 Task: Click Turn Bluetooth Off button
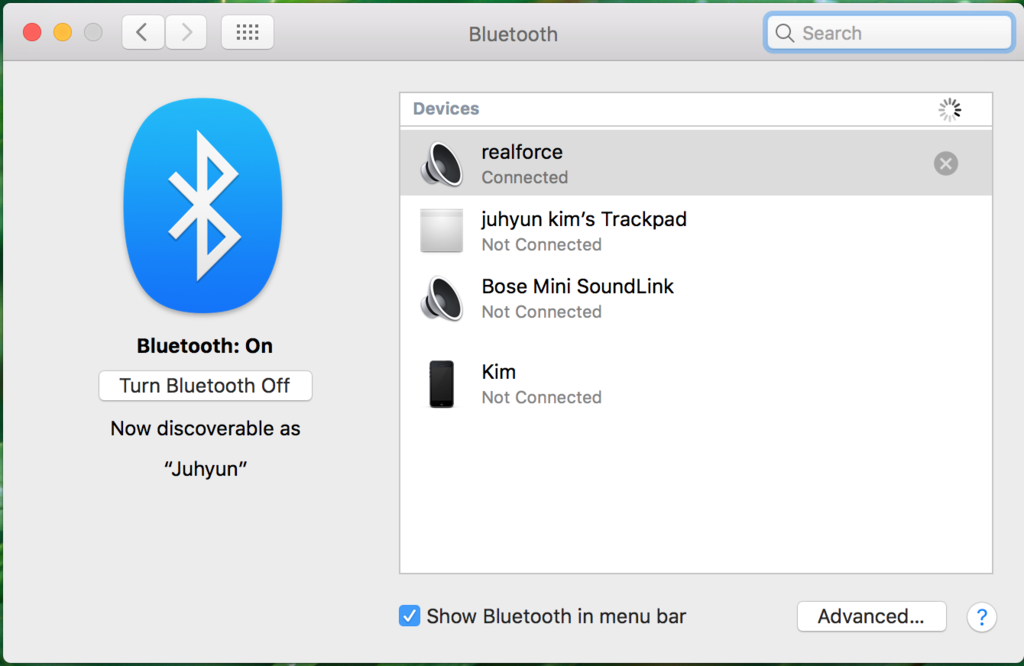tap(205, 385)
